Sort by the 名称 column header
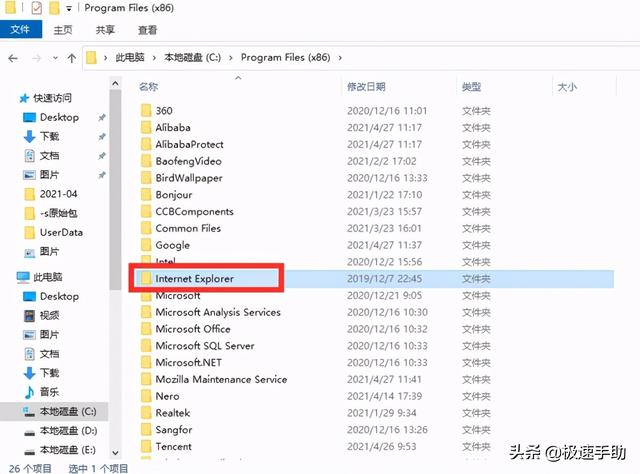Image resolution: width=640 pixels, height=474 pixels. [x=148, y=87]
